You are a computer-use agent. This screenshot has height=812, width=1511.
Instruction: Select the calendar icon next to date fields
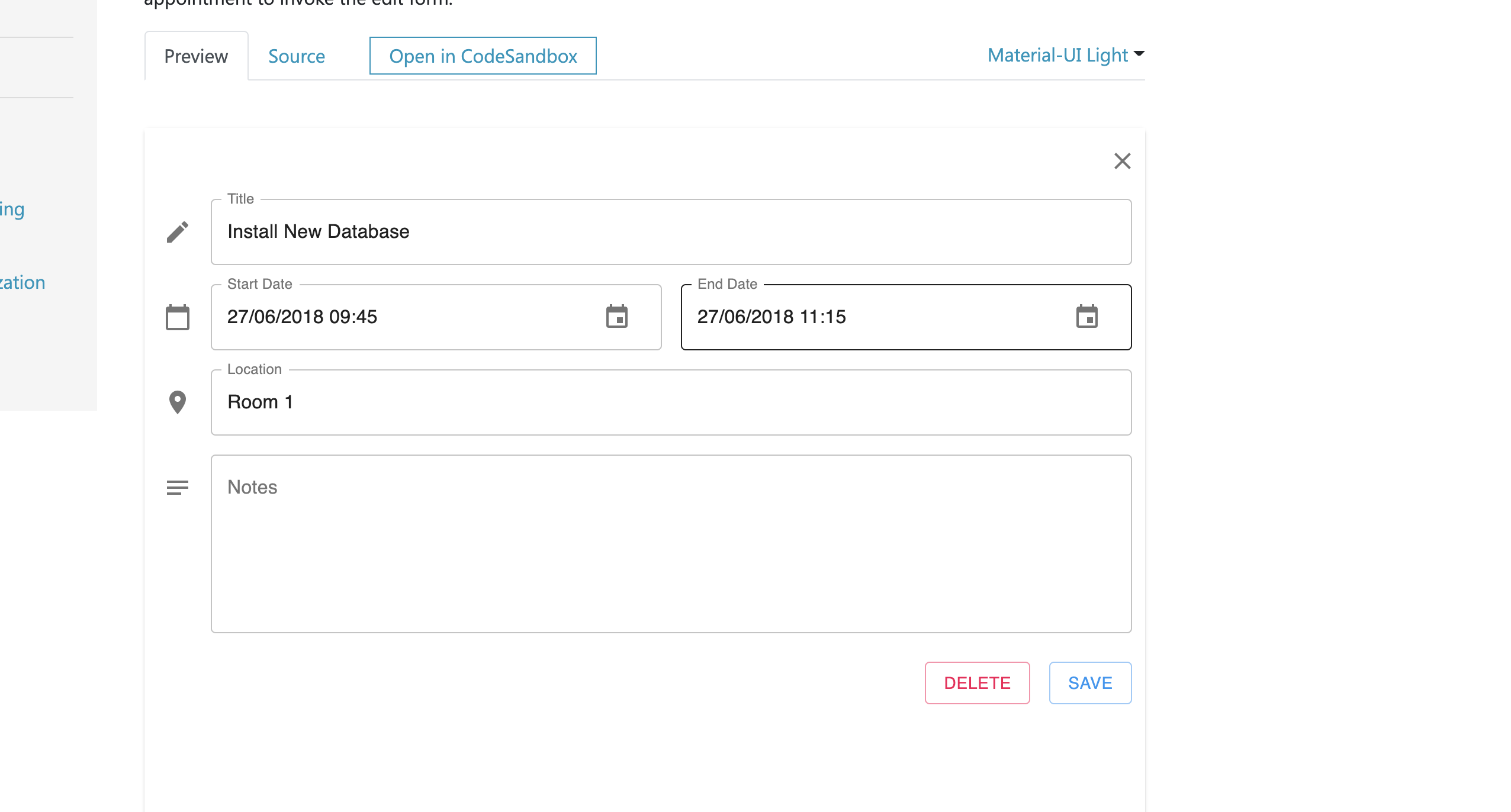click(x=177, y=317)
